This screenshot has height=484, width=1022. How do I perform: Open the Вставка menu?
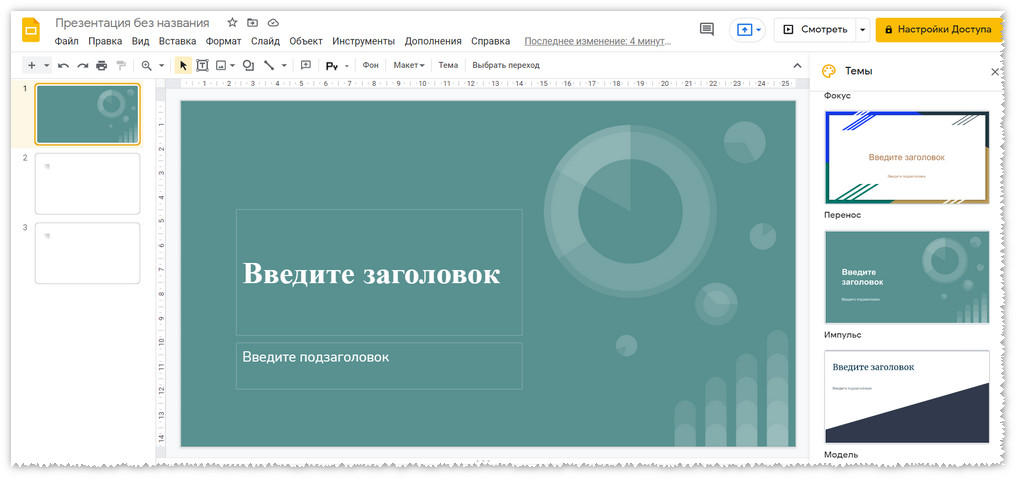[177, 41]
